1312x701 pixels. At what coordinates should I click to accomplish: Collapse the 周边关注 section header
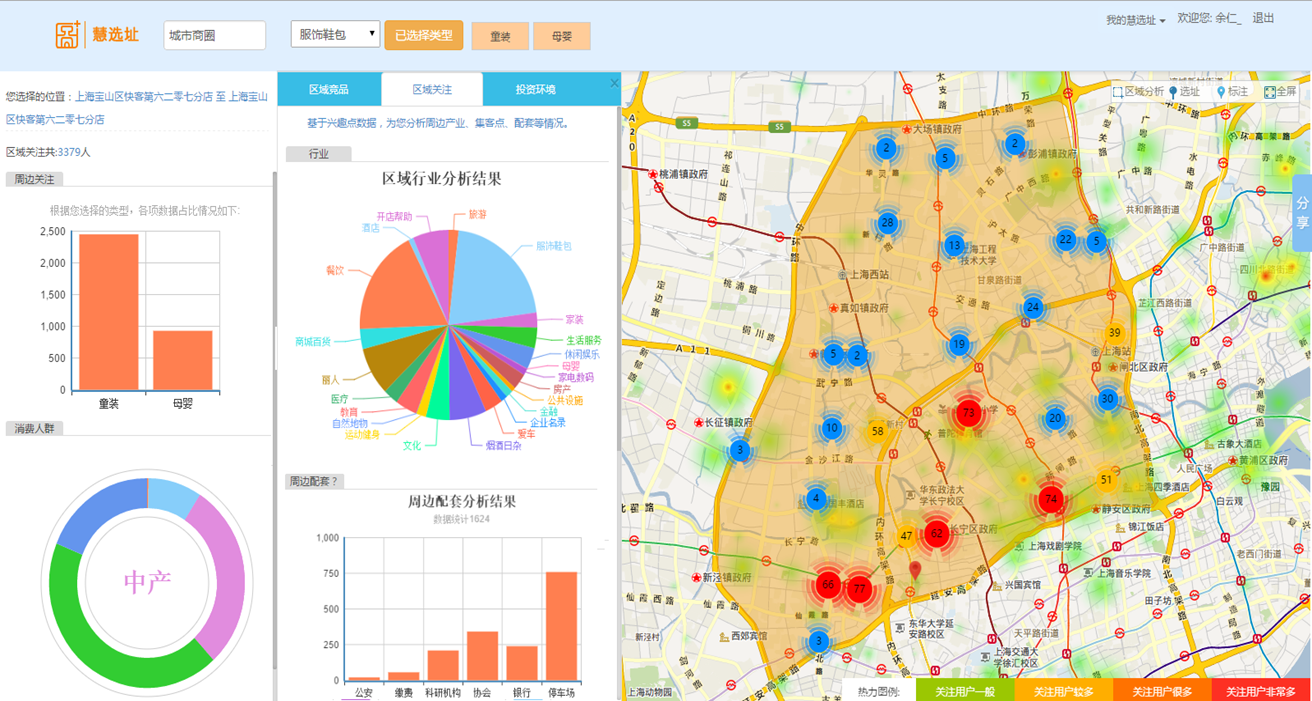(x=35, y=179)
